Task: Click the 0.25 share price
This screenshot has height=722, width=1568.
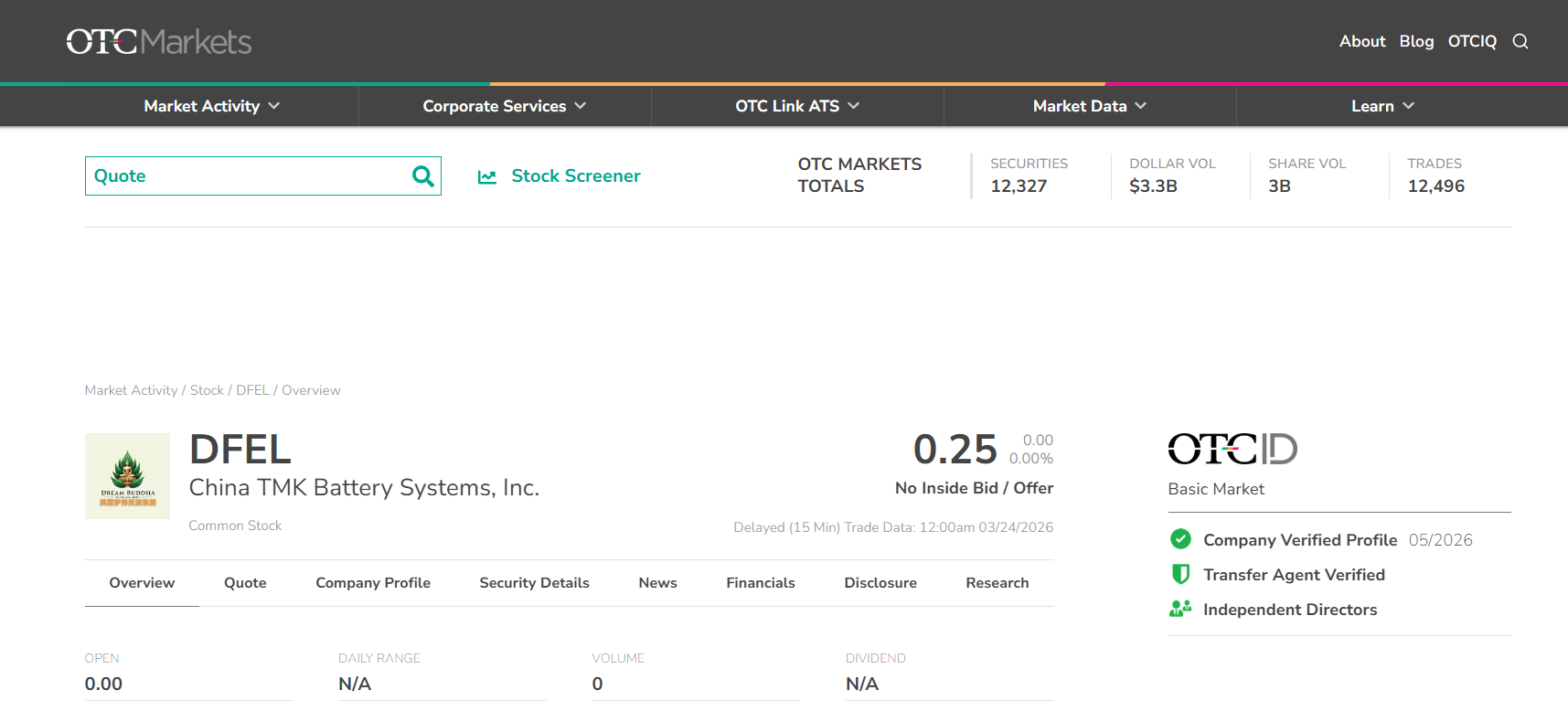Action: (x=955, y=450)
